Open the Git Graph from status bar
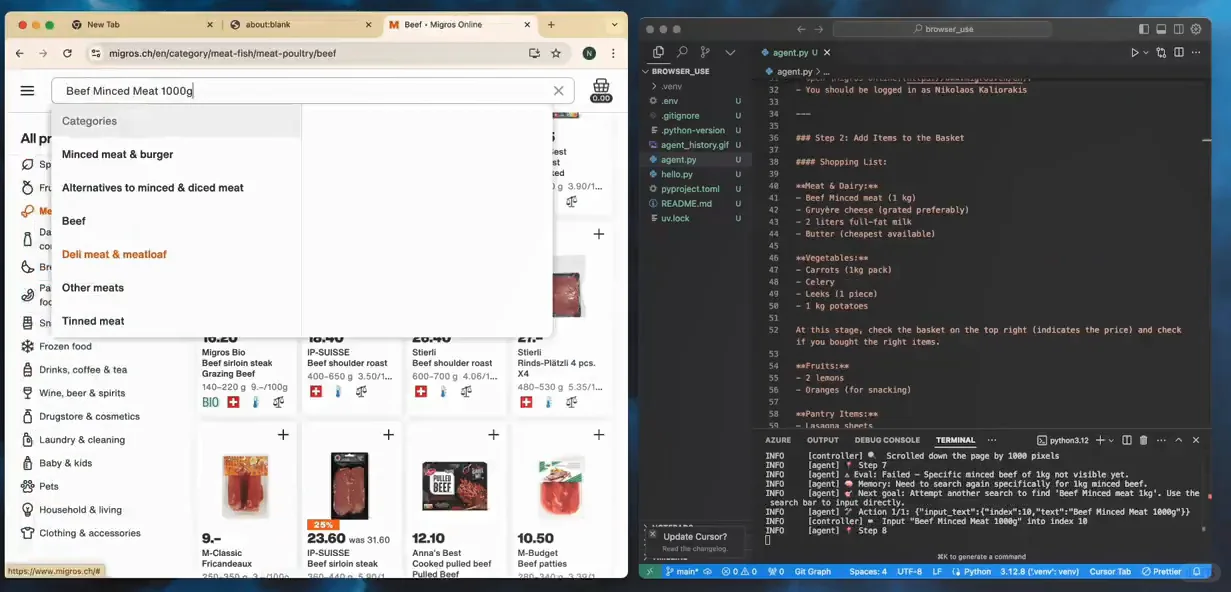 (x=812, y=571)
